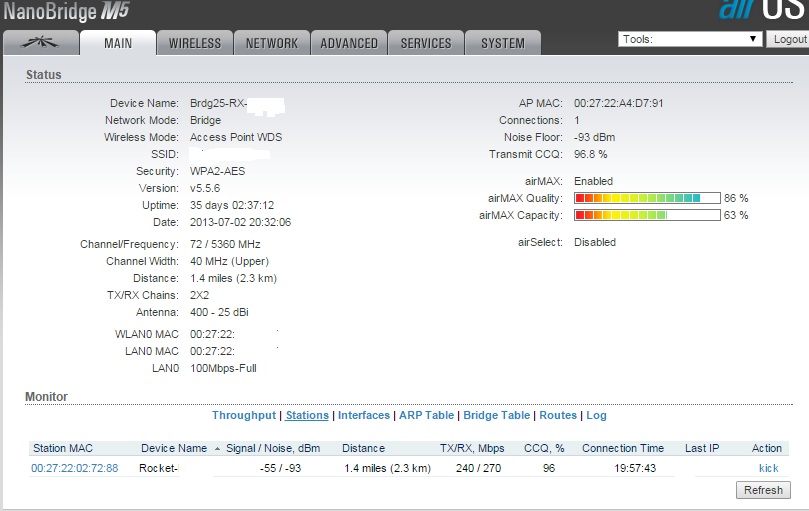Click the Uptime value 35 days 02:37:12
809x511 pixels.
click(x=232, y=205)
